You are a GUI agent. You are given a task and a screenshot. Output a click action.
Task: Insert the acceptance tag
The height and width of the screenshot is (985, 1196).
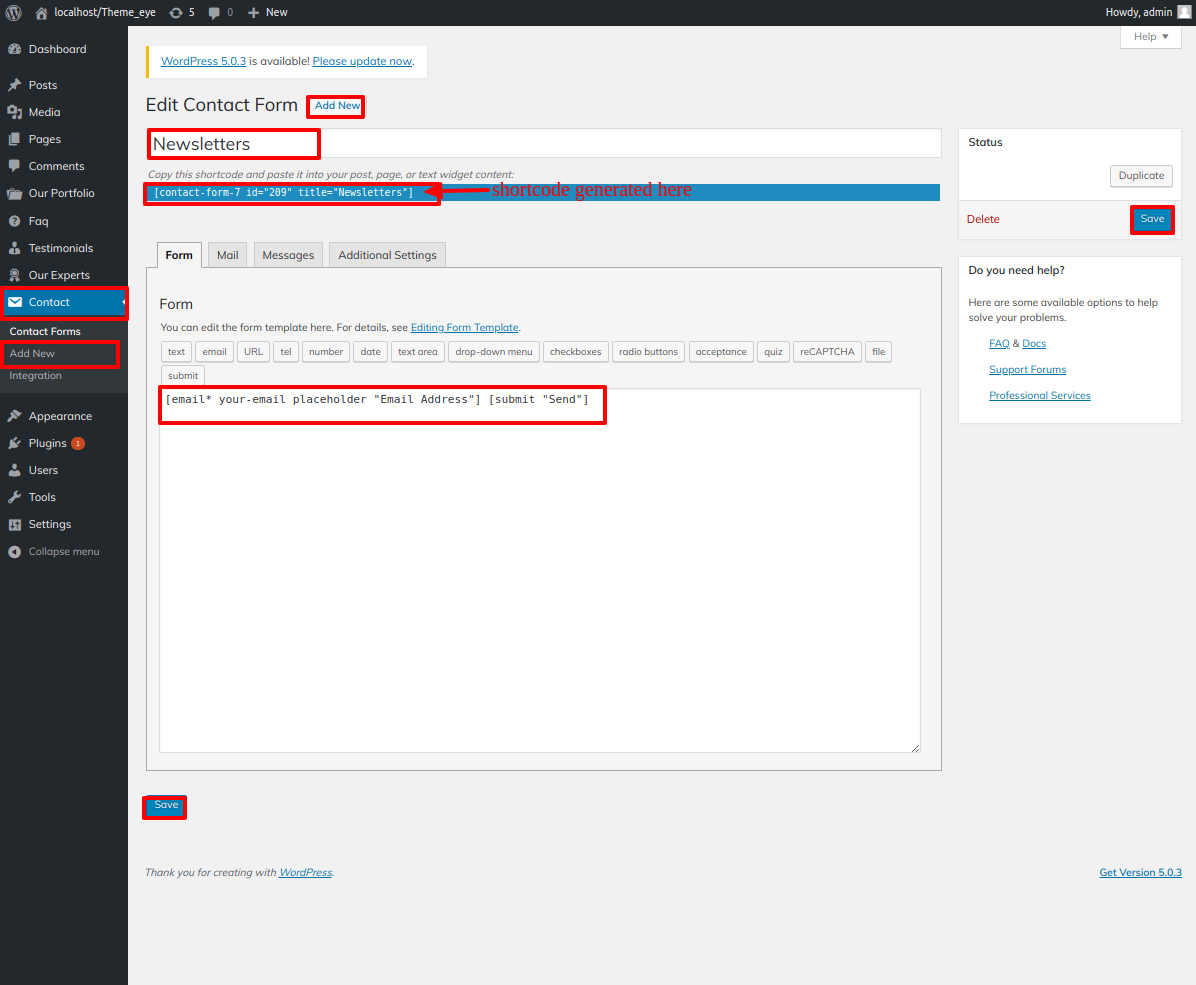[721, 352]
